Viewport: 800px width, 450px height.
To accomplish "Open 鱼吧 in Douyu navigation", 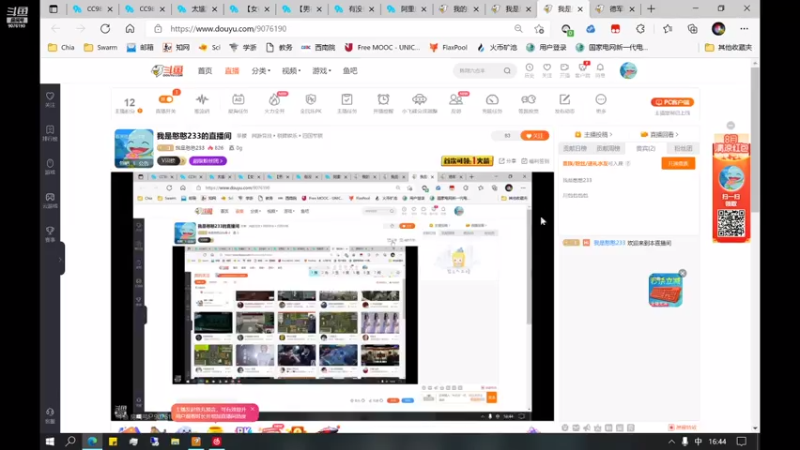I will (x=350, y=71).
